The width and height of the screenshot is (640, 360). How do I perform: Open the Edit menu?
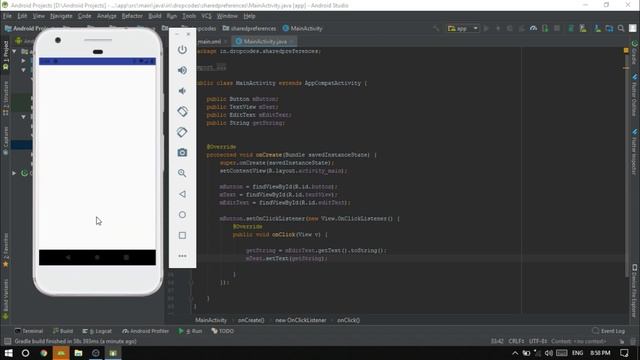pos(22,16)
